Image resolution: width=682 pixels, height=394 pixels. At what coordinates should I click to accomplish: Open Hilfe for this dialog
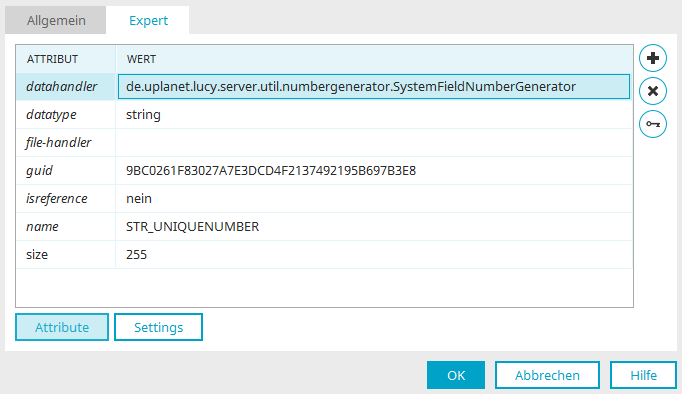(x=643, y=375)
